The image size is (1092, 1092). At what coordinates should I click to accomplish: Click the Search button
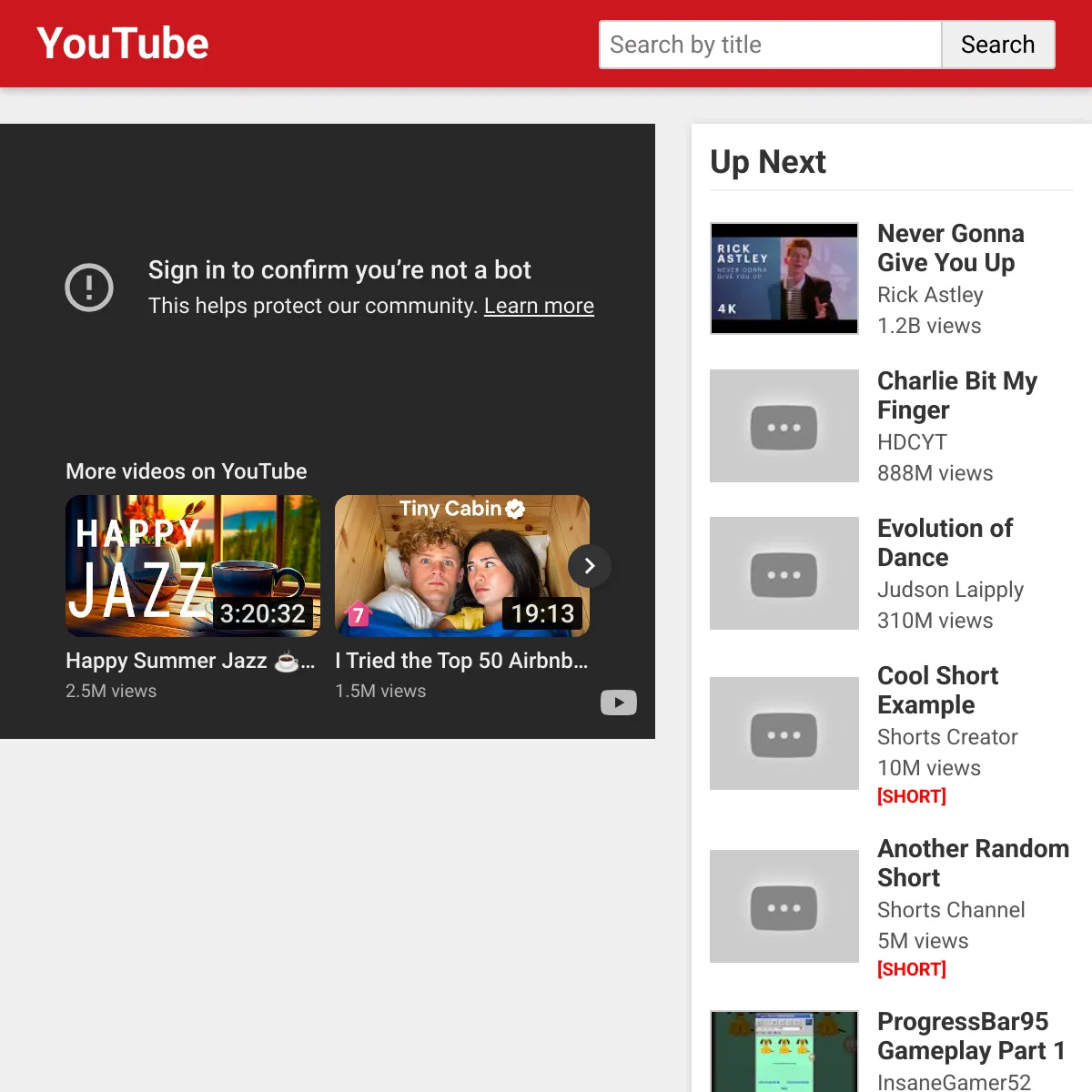[x=998, y=45]
